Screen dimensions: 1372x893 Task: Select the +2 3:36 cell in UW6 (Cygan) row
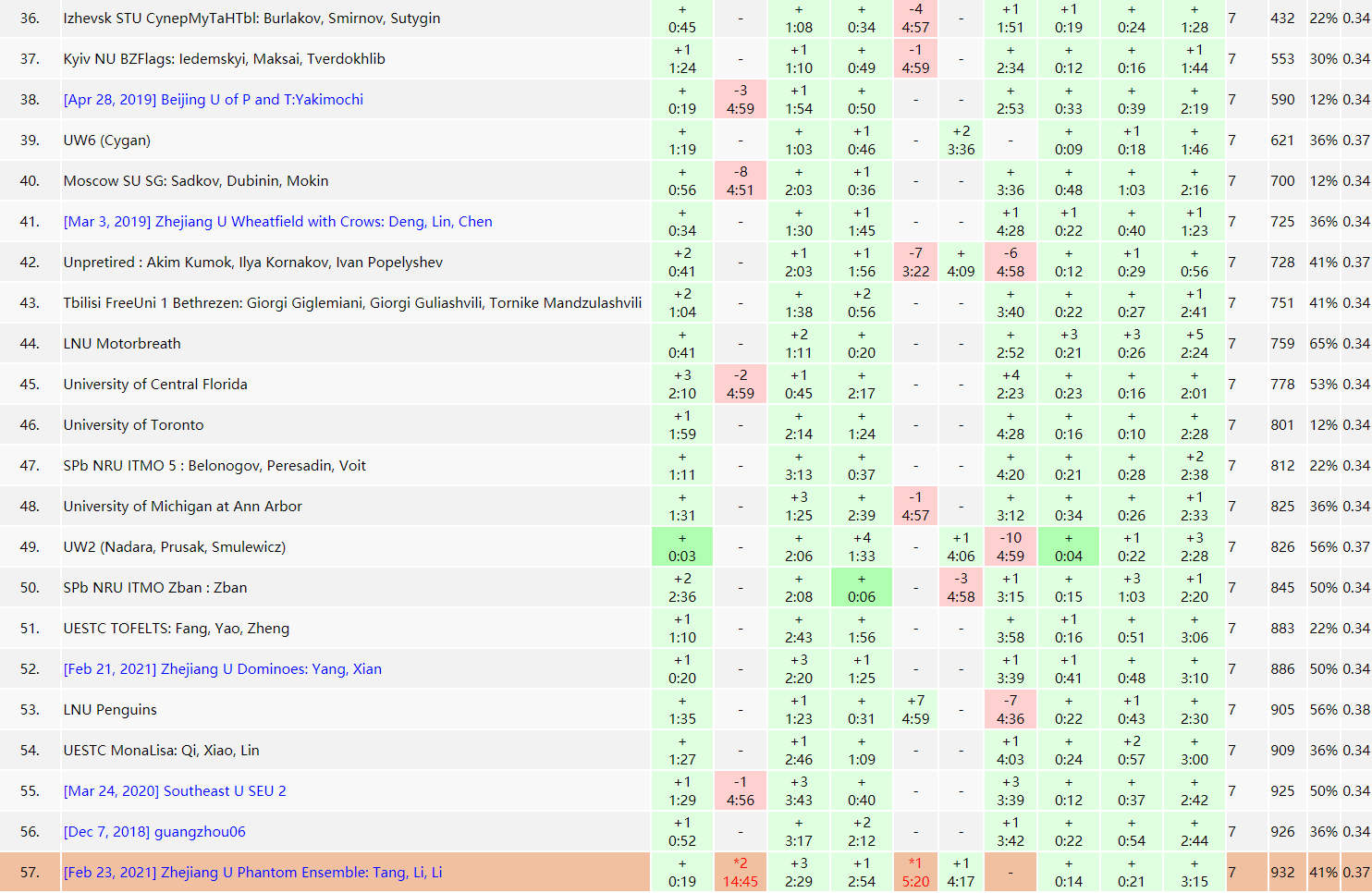tap(961, 141)
